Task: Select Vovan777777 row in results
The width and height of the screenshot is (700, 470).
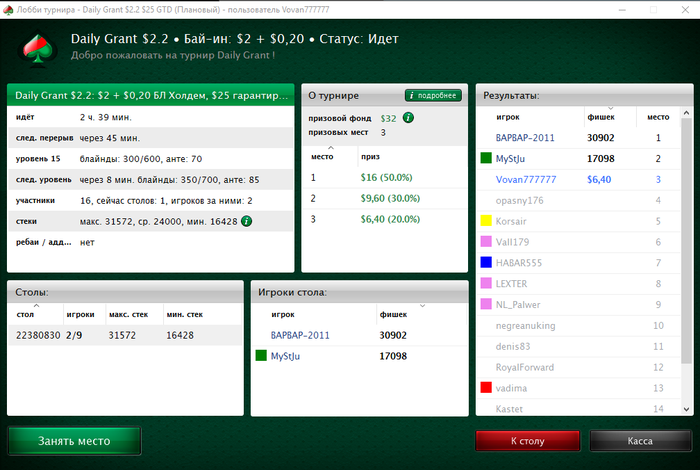Action: coord(579,179)
